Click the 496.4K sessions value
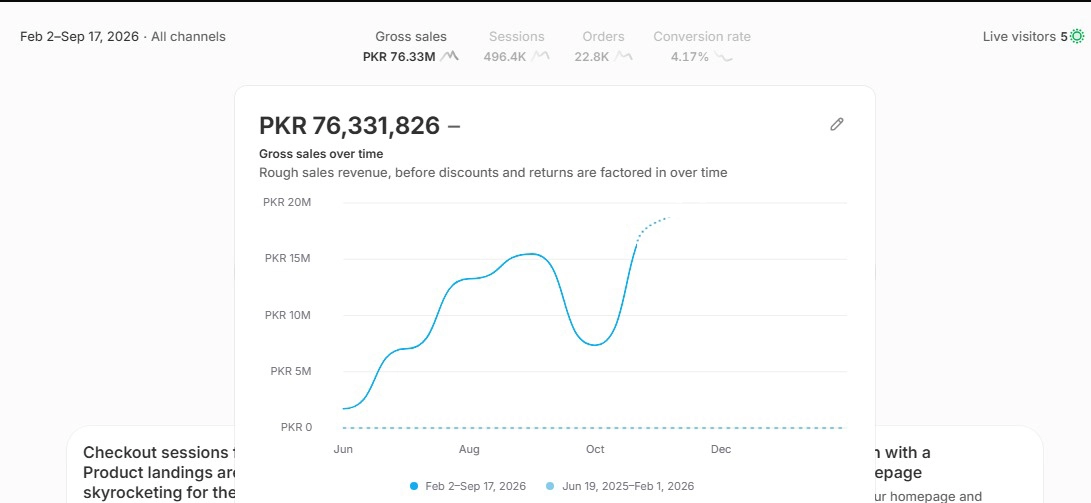This screenshot has height=503, width=1091. tap(504, 57)
